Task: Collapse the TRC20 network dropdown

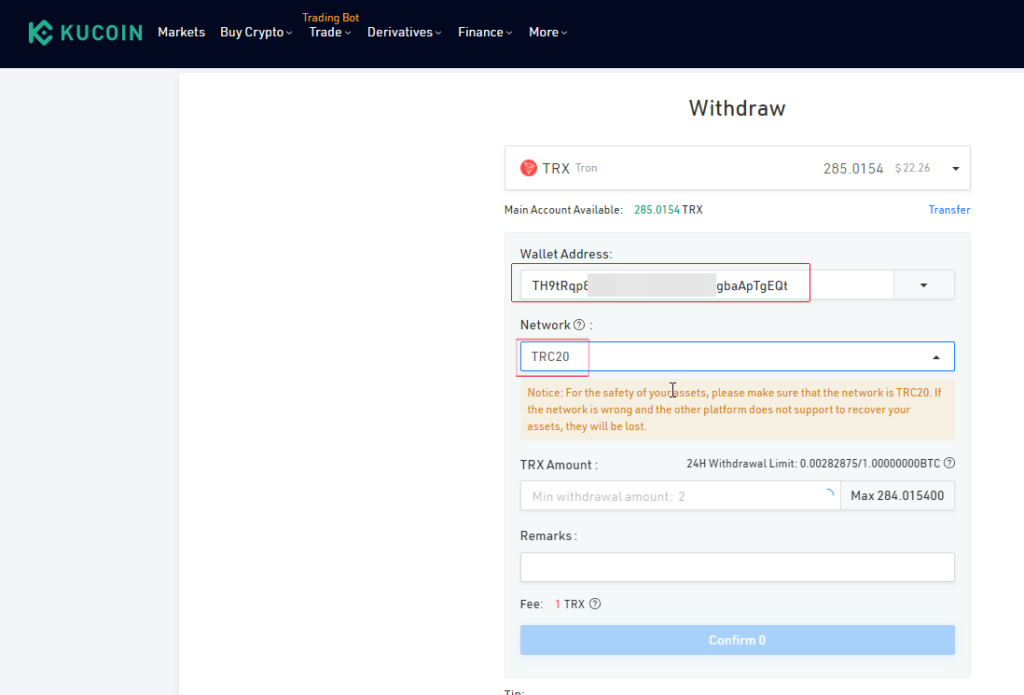Action: coord(936,357)
